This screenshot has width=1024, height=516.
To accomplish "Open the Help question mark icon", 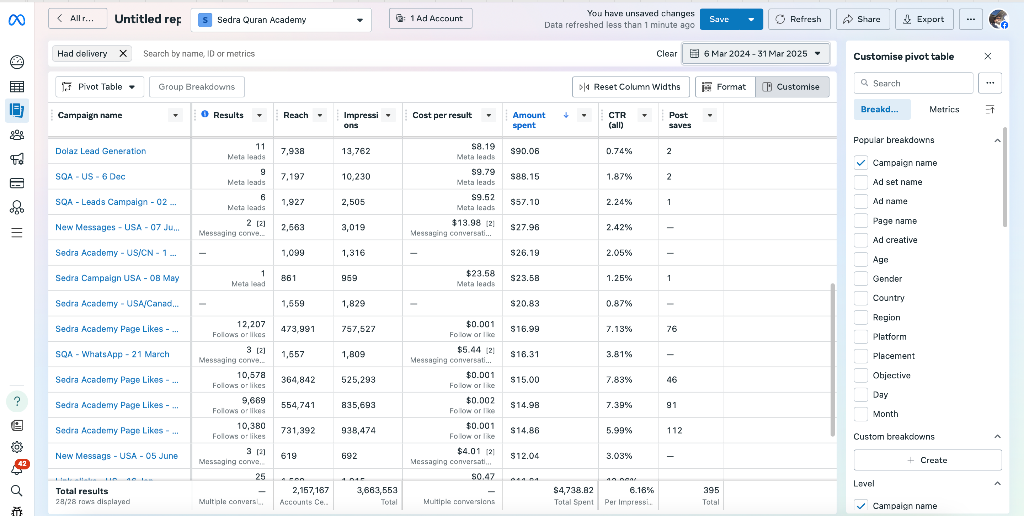I will 17,401.
